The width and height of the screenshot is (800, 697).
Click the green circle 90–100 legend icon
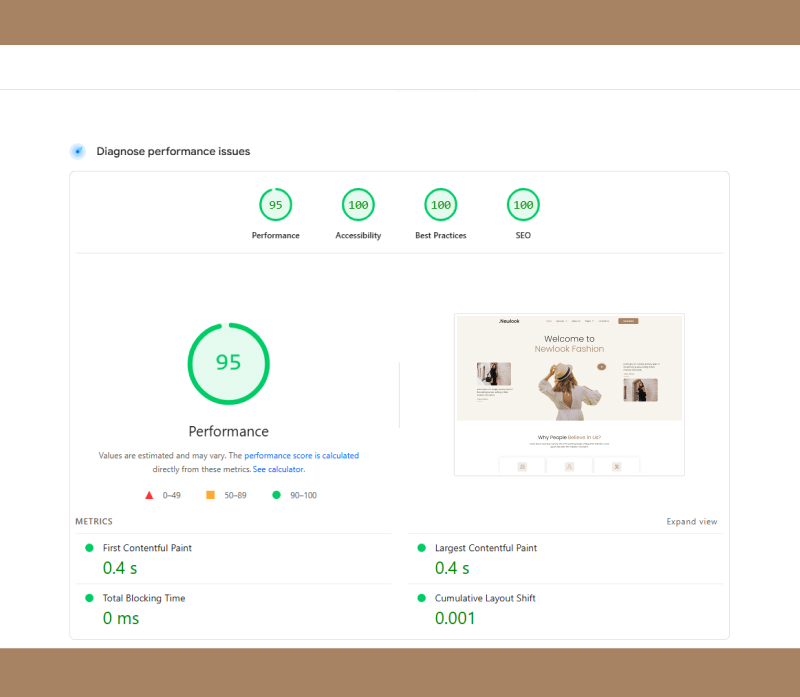click(x=277, y=495)
